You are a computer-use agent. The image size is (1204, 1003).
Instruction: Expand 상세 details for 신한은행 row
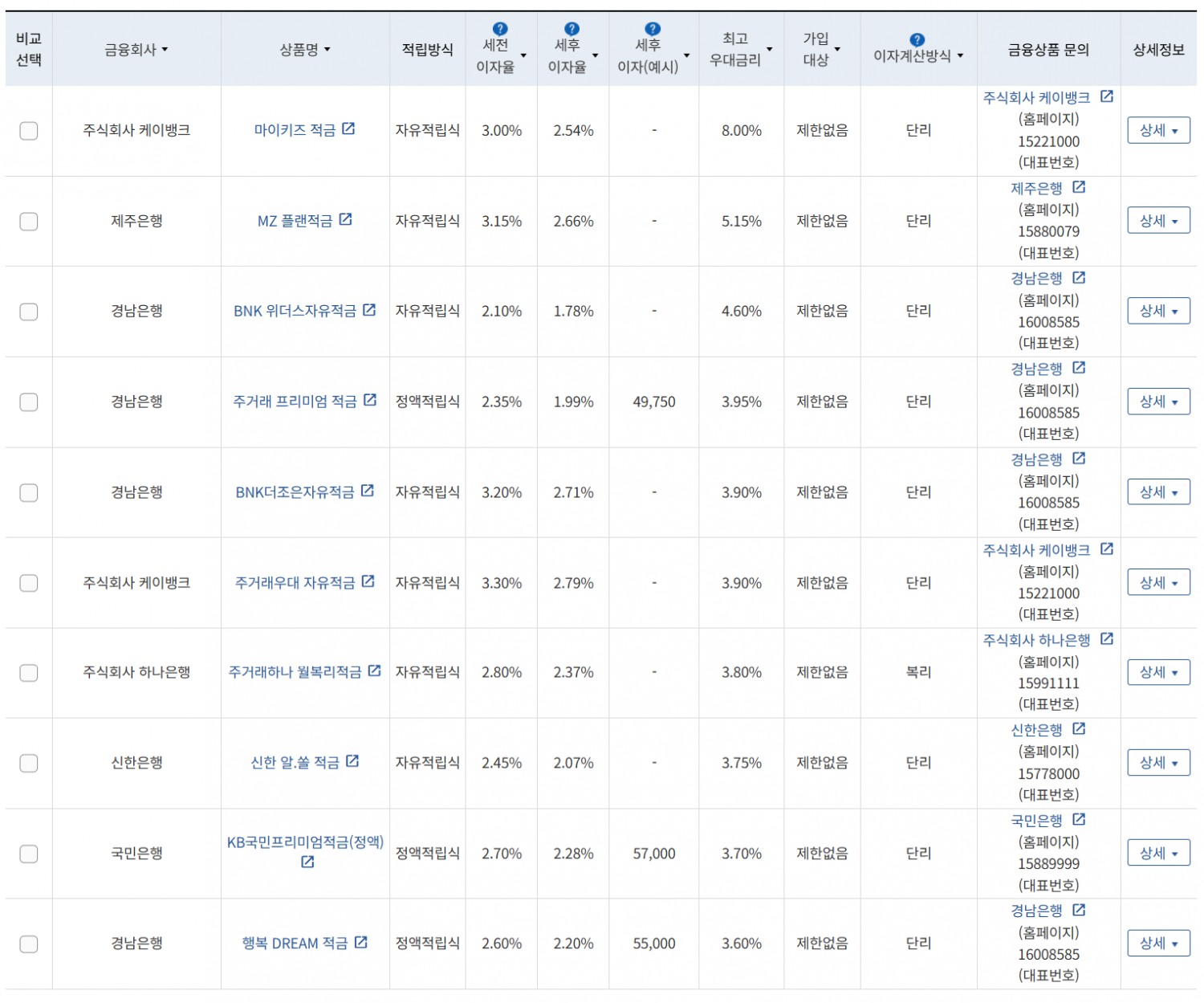pos(1158,763)
